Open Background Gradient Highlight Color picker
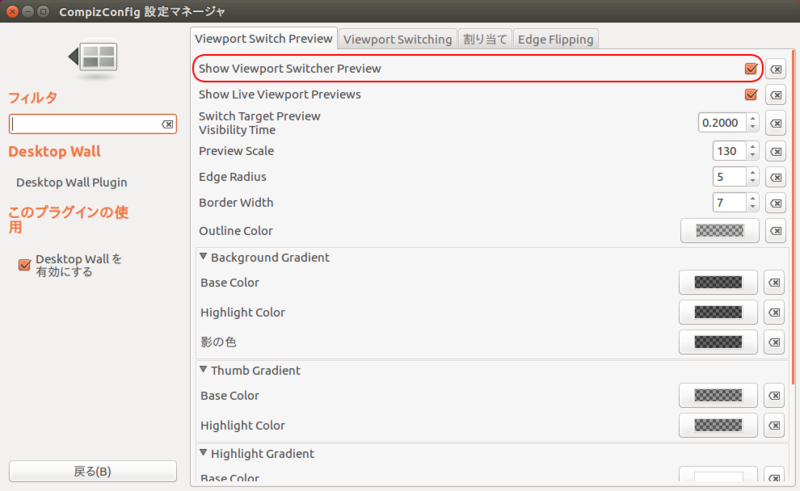The width and height of the screenshot is (800, 491). point(718,312)
